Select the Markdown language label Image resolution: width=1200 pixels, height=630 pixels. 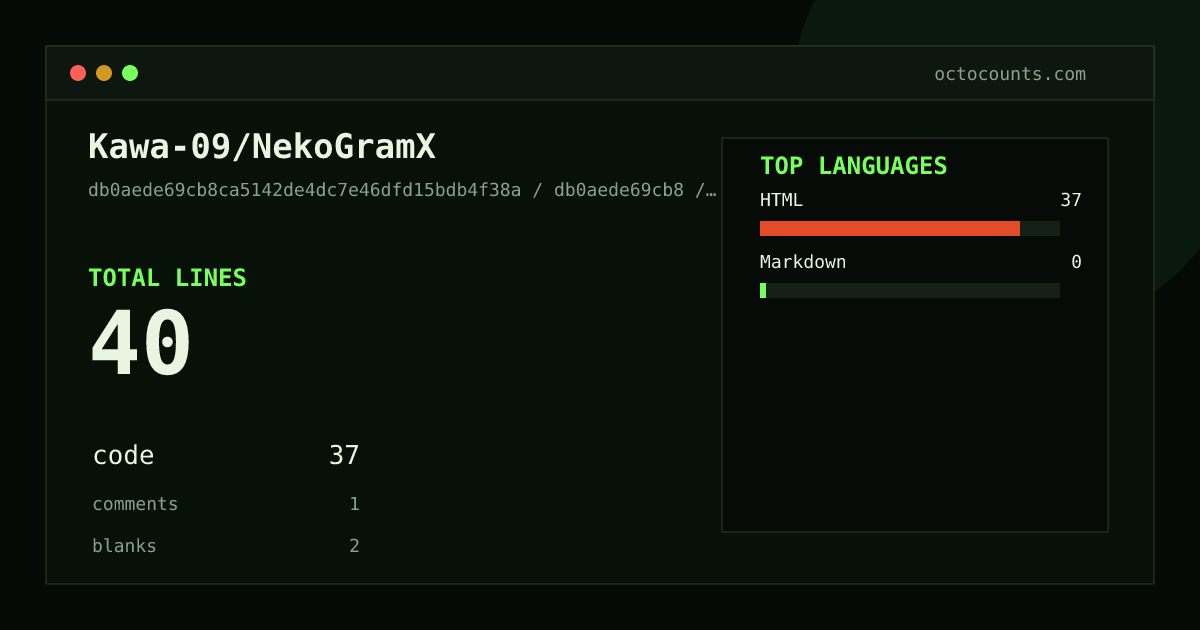click(803, 262)
